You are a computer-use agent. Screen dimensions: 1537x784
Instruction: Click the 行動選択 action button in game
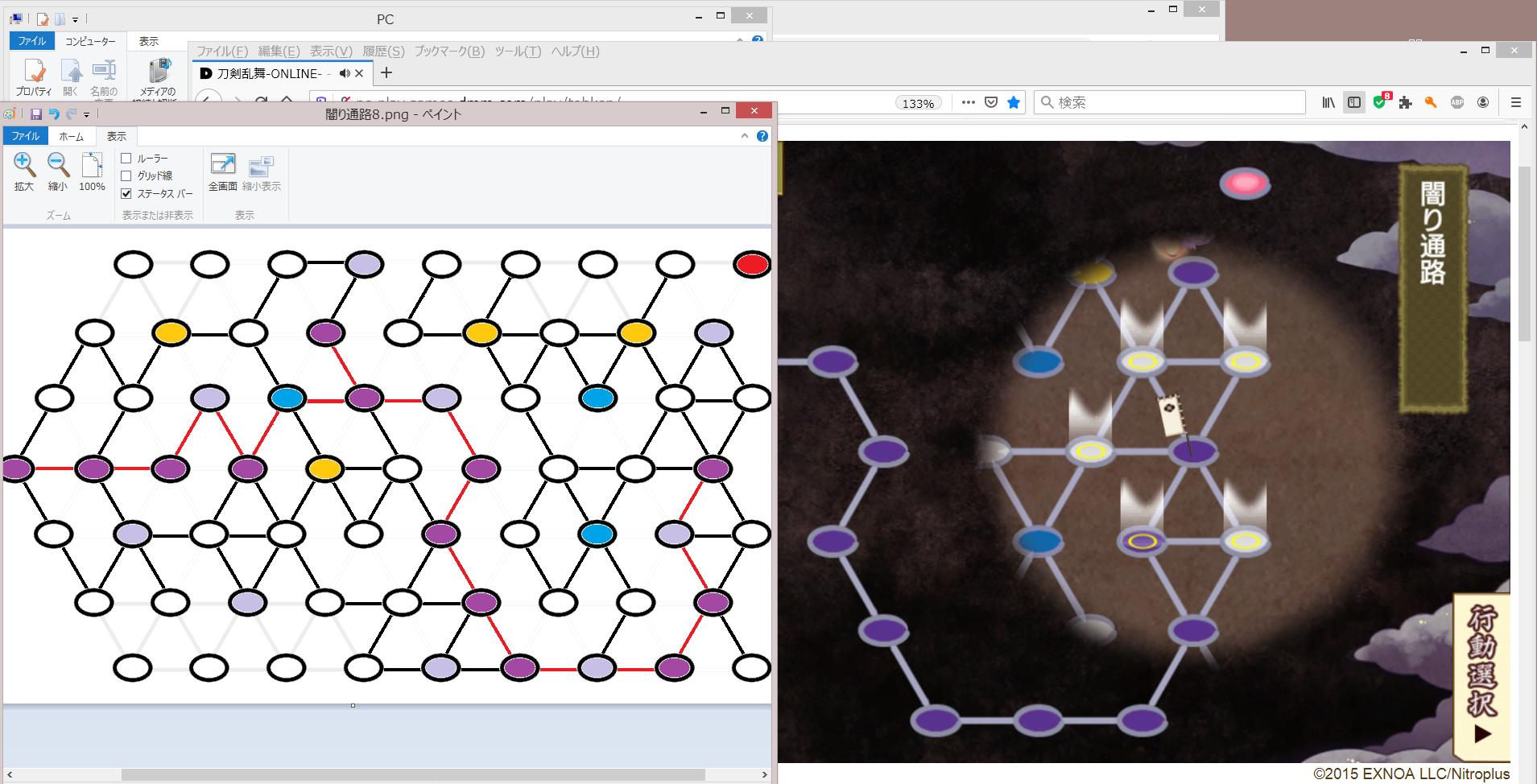coord(1481,676)
